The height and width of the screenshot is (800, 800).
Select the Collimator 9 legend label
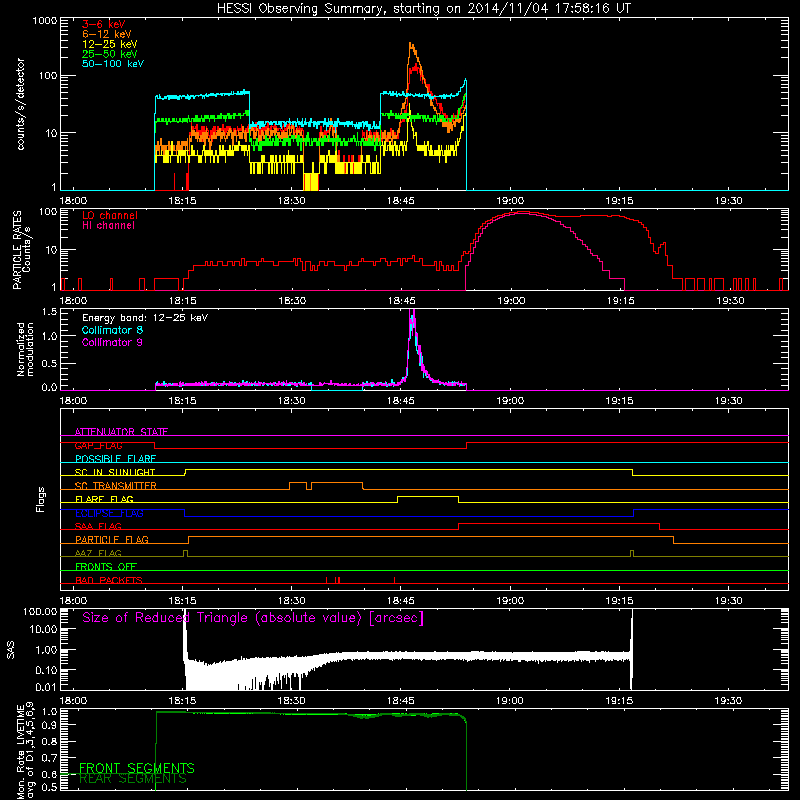coord(112,342)
